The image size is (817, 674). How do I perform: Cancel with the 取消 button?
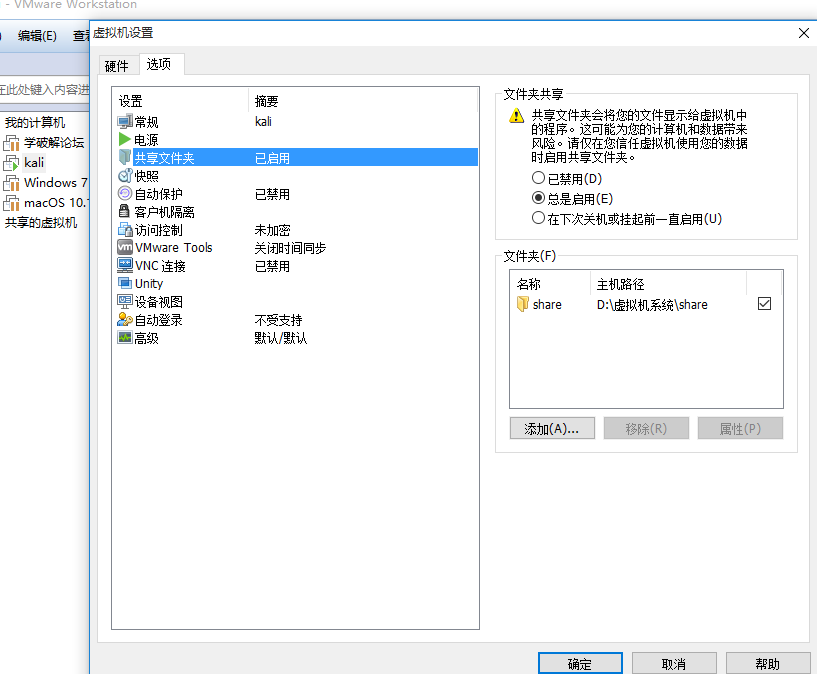coord(674,664)
